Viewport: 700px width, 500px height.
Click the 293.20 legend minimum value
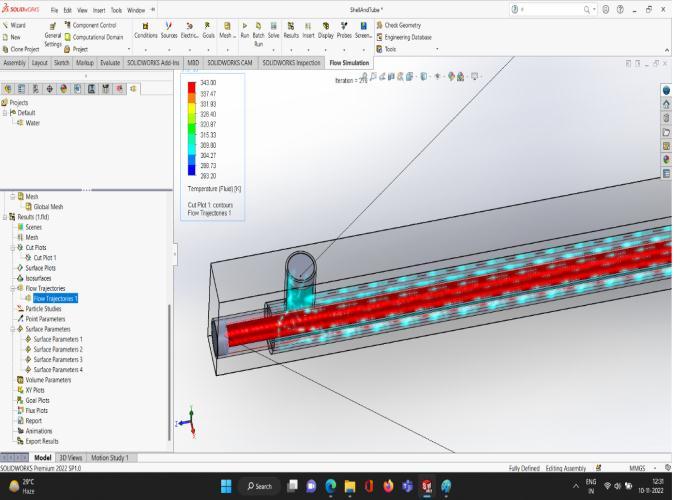[208, 176]
